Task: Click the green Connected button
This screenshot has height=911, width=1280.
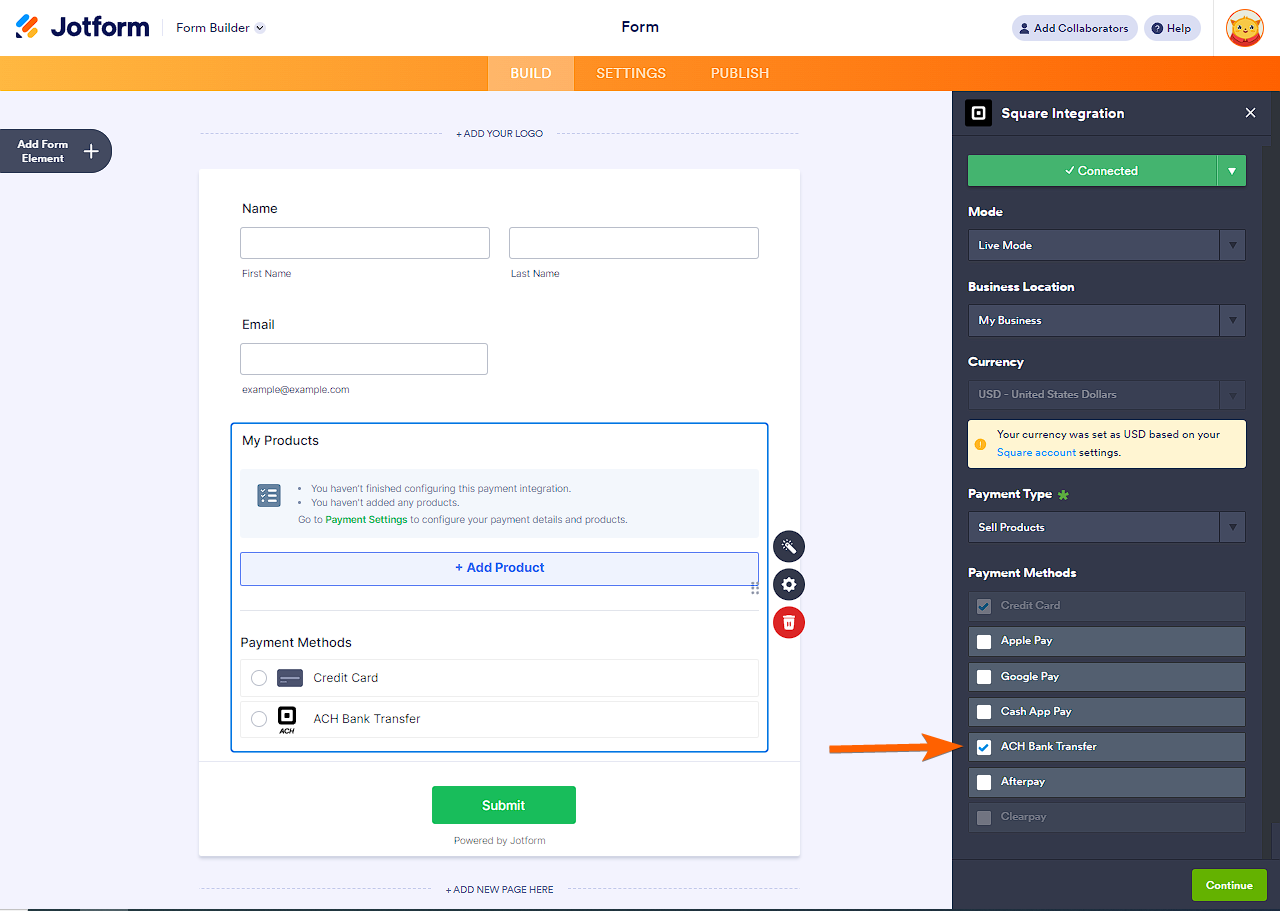Action: point(1092,171)
